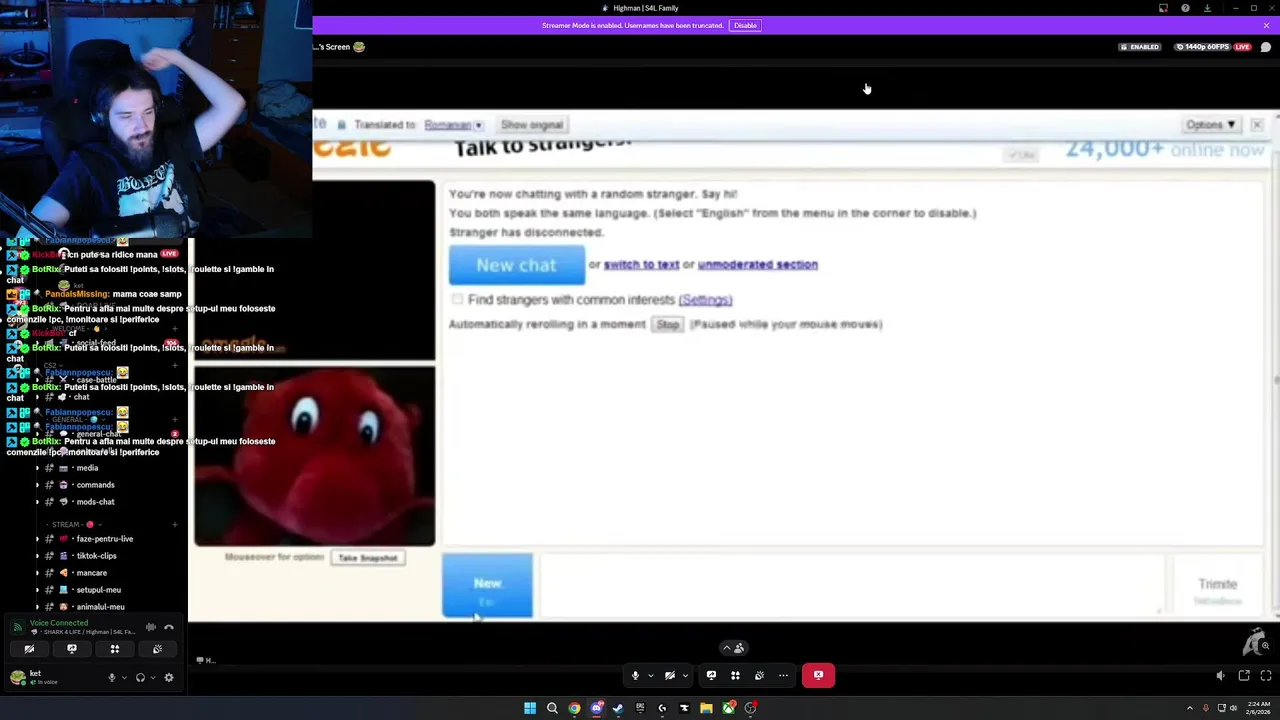
Task: Open more options ellipsis in the call bar
Action: 783,675
